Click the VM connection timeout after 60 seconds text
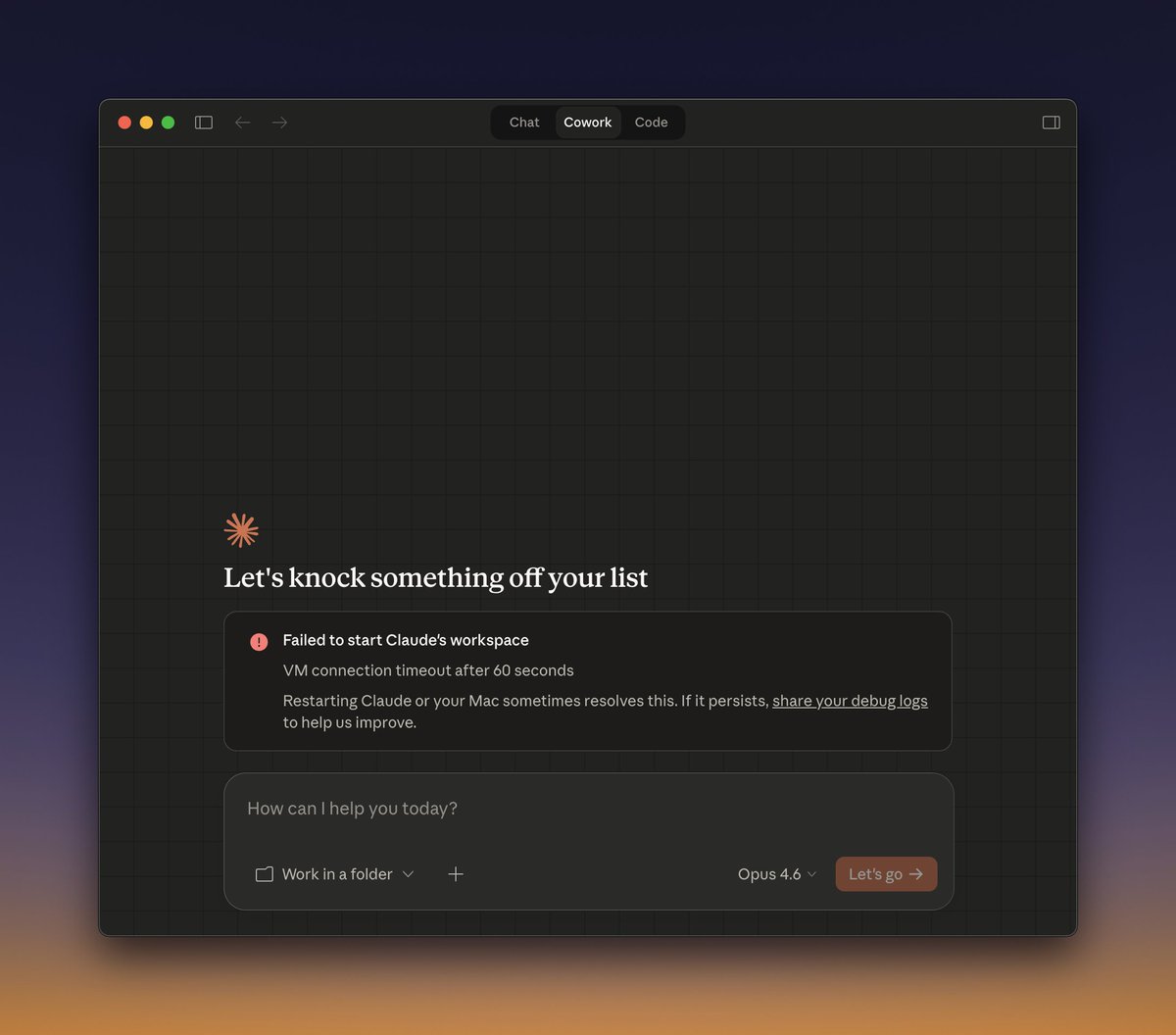 (x=428, y=670)
